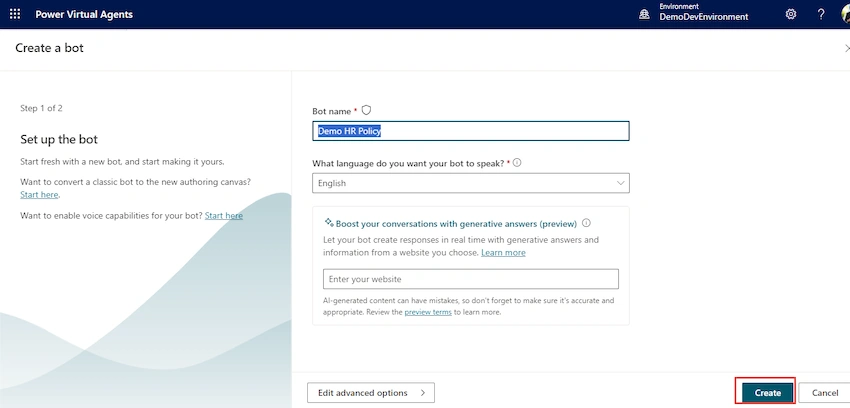Open the Settings gear icon
The width and height of the screenshot is (850, 408).
tap(791, 14)
